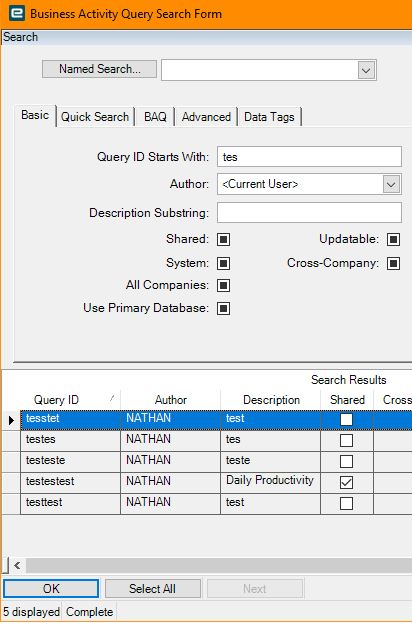Select the tesstet query row
The height and width of the screenshot is (626, 412).
[216, 419]
